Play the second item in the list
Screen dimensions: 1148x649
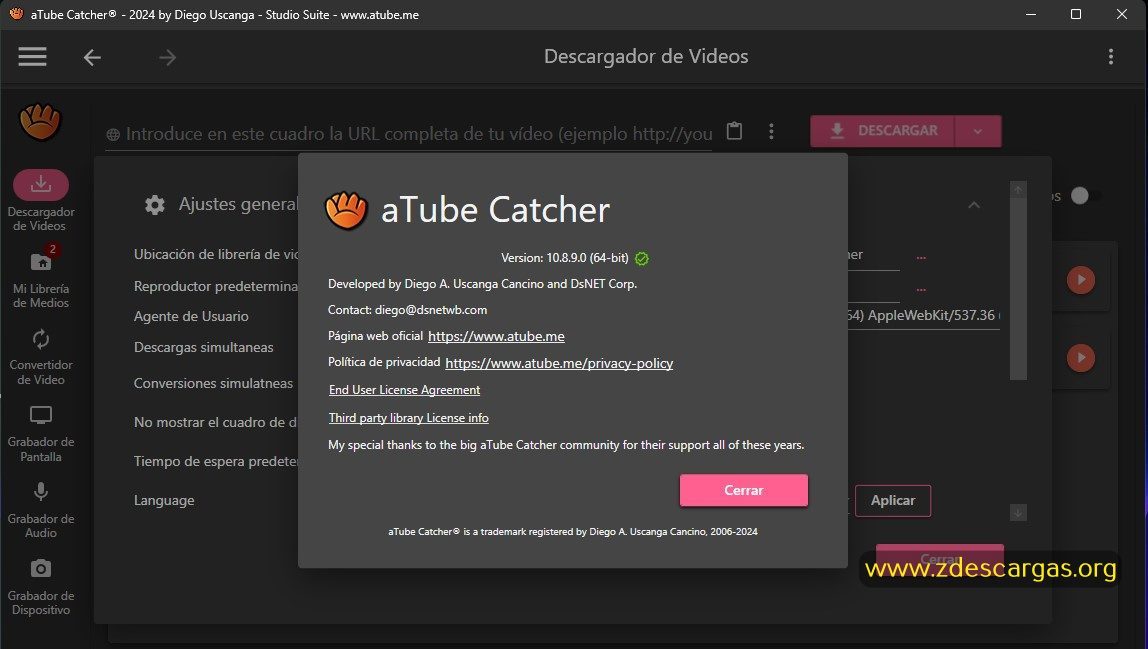click(1081, 357)
